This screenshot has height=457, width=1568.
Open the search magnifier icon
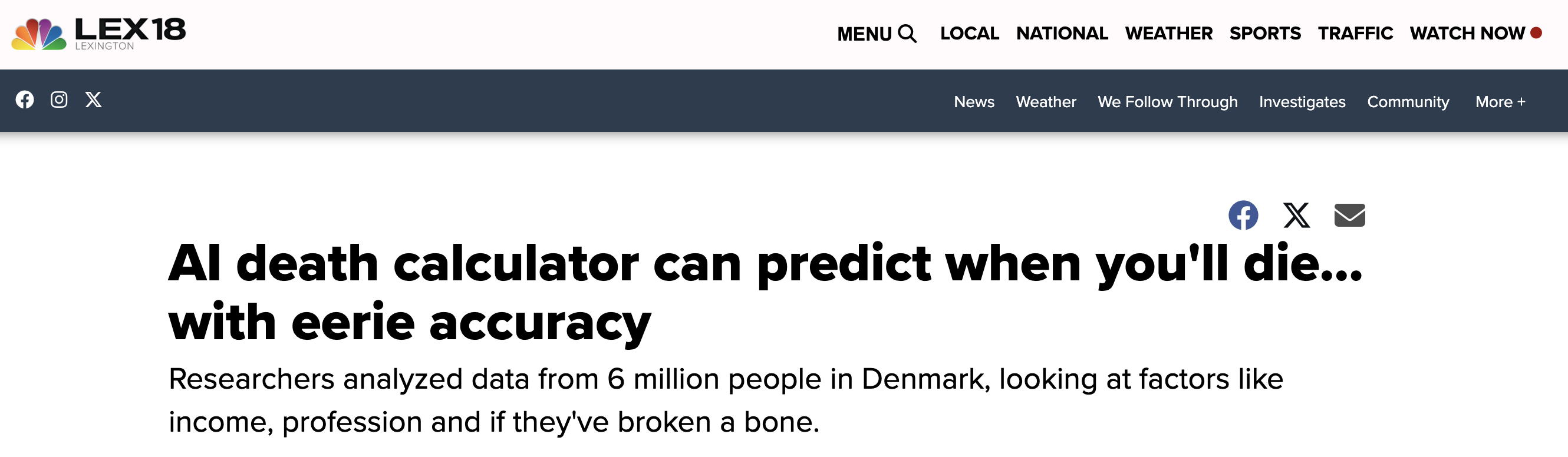pyautogui.click(x=907, y=34)
